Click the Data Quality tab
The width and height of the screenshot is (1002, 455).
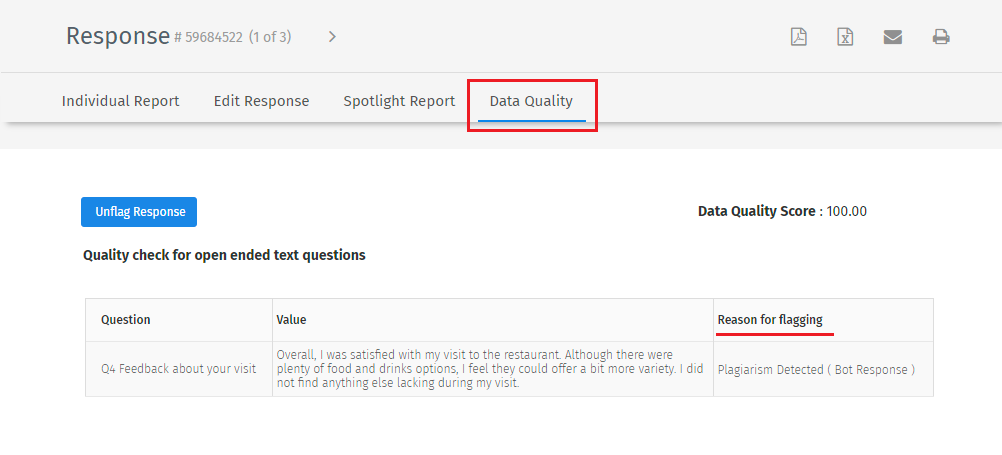tap(531, 101)
